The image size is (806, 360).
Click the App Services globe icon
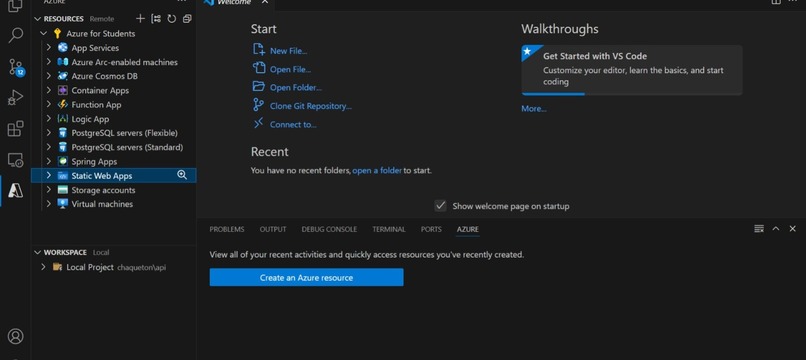point(63,47)
